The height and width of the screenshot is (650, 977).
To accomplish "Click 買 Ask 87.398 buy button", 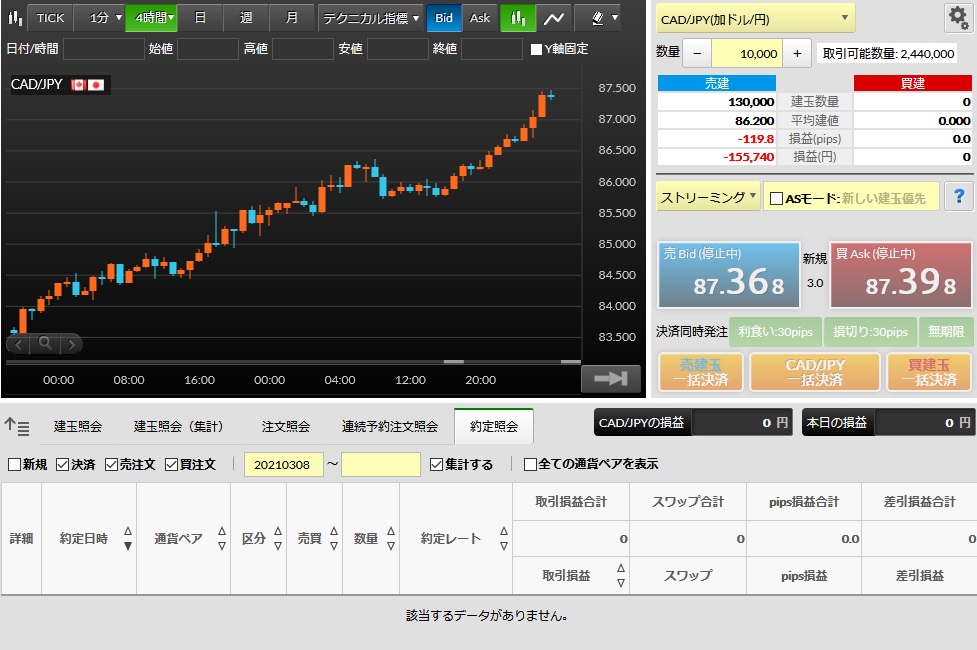I will [901, 275].
